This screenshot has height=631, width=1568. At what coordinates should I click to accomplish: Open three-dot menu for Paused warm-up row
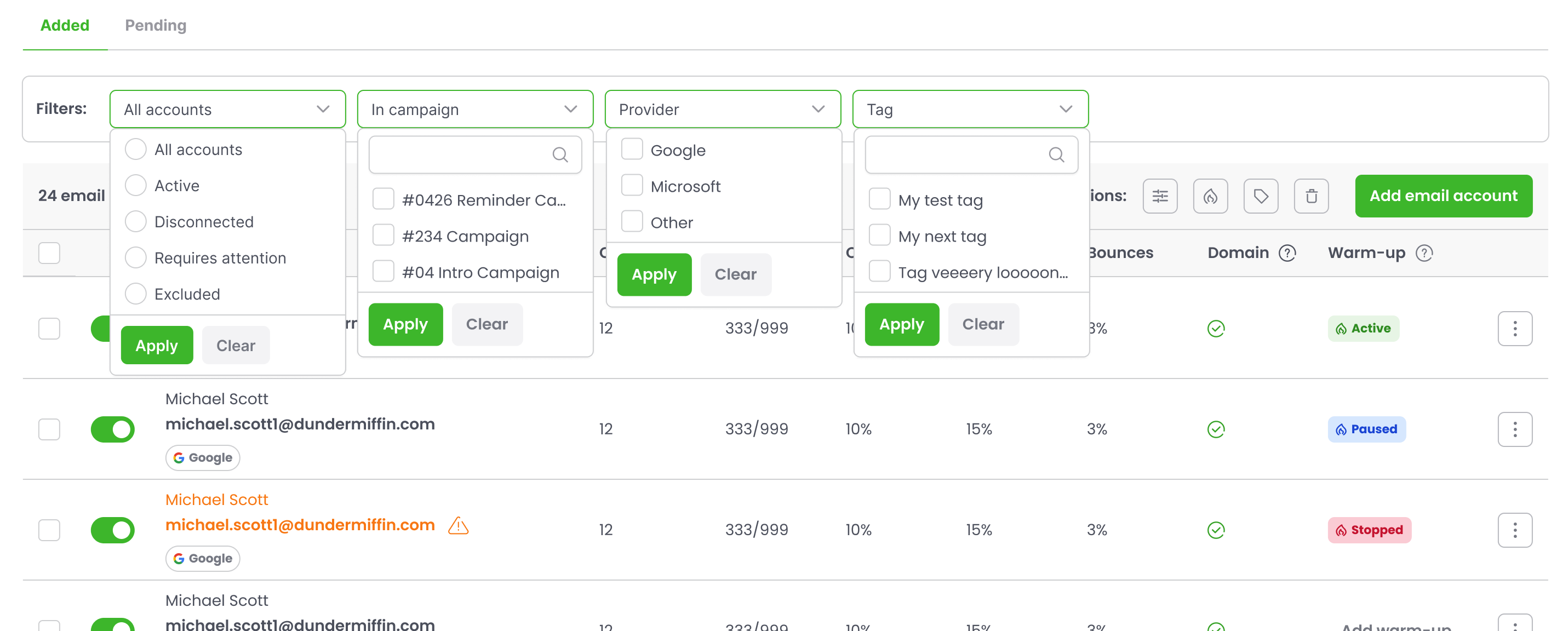1515,429
